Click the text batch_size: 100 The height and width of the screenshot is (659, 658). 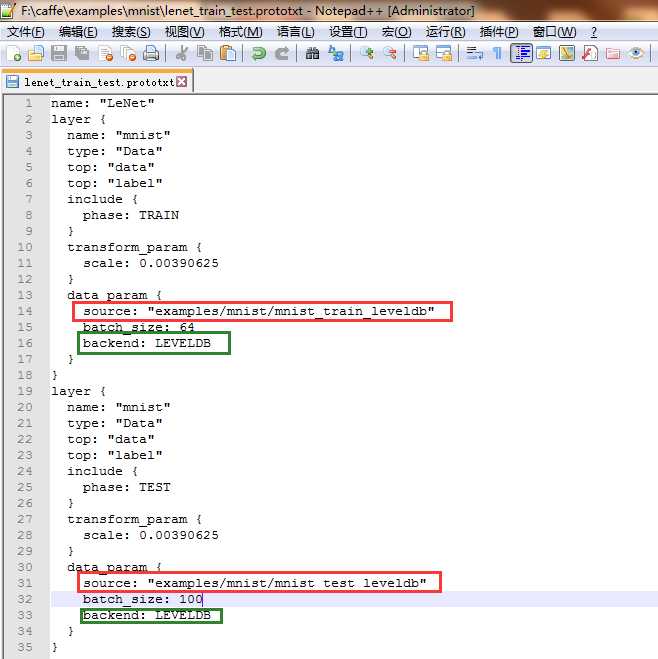143,599
